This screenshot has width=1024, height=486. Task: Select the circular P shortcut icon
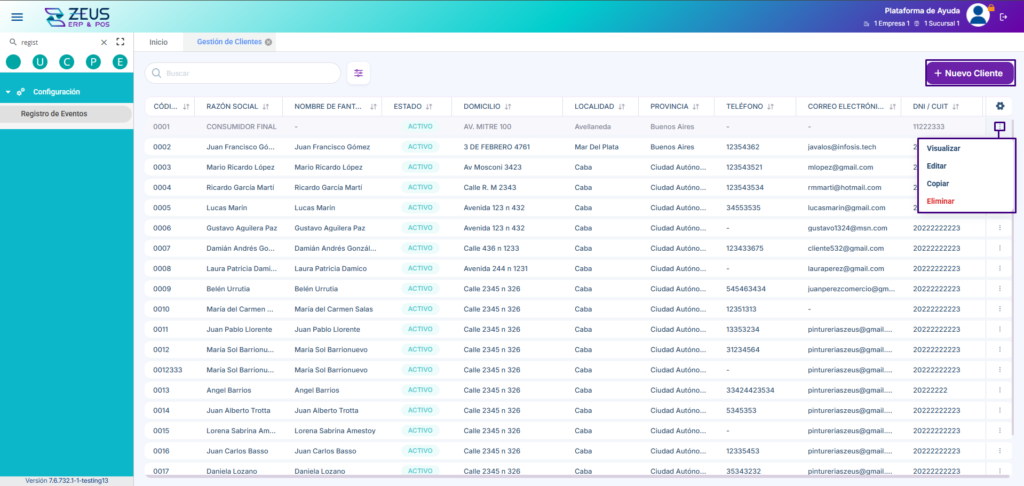point(93,62)
